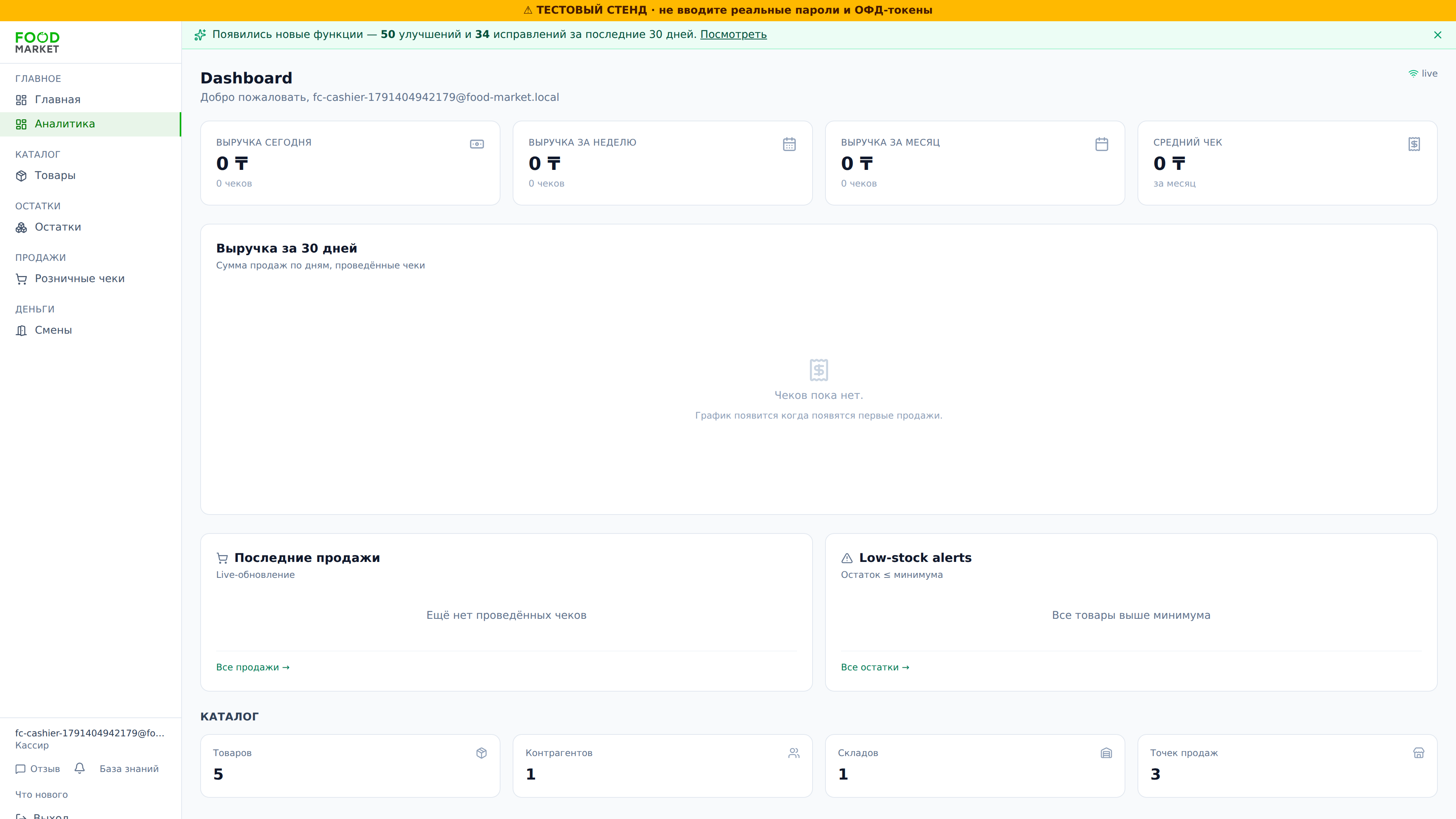
Task: Click the warehouse icon on the Складов card
Action: pyautogui.click(x=1106, y=753)
